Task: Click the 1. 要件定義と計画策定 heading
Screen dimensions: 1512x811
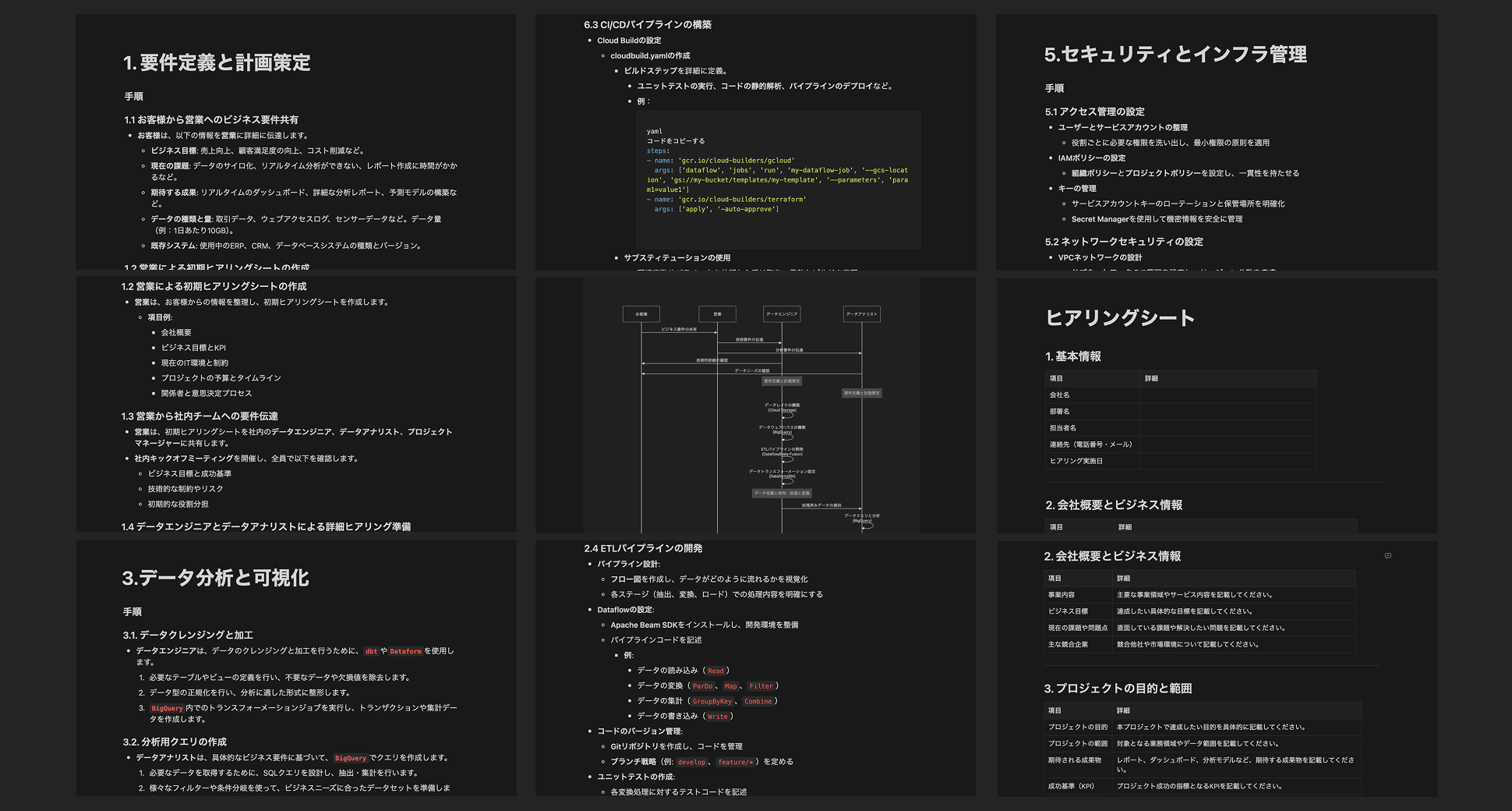Action: [217, 62]
